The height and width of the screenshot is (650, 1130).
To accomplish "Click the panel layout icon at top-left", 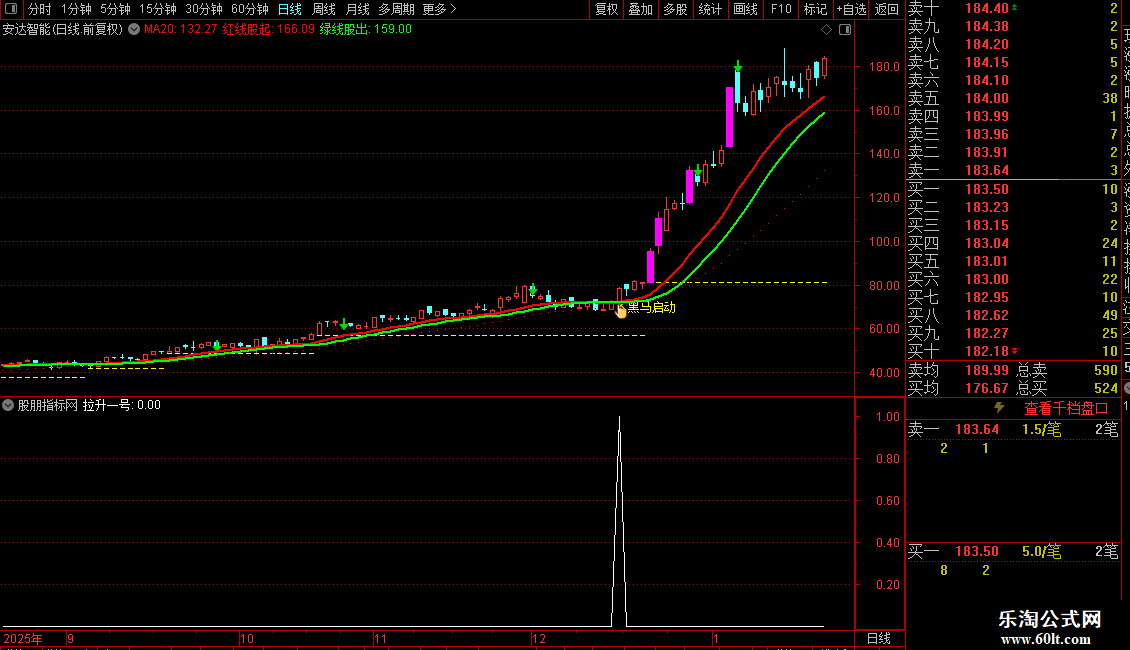I will (11, 9).
